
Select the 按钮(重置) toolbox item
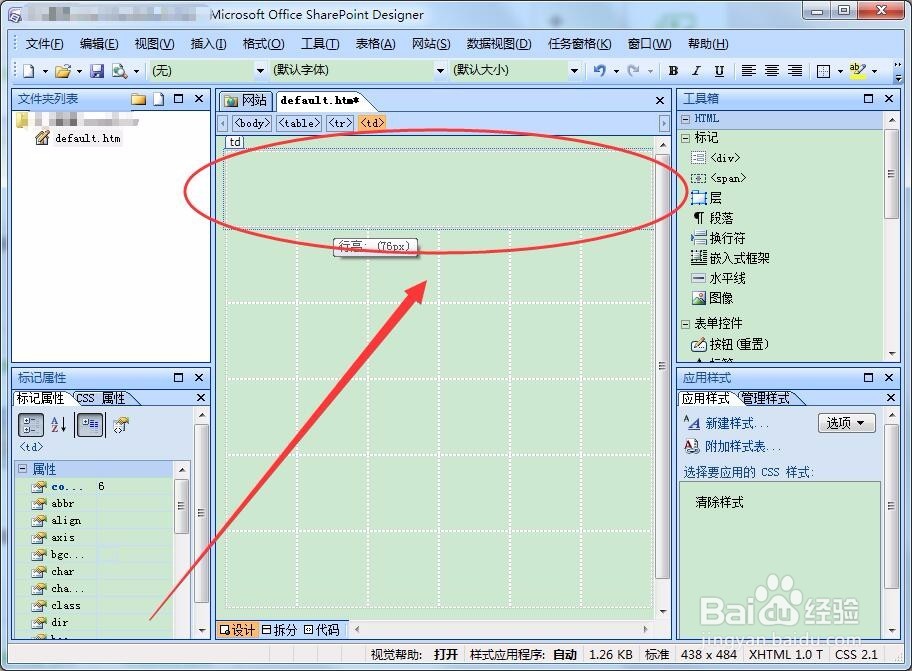[730, 344]
